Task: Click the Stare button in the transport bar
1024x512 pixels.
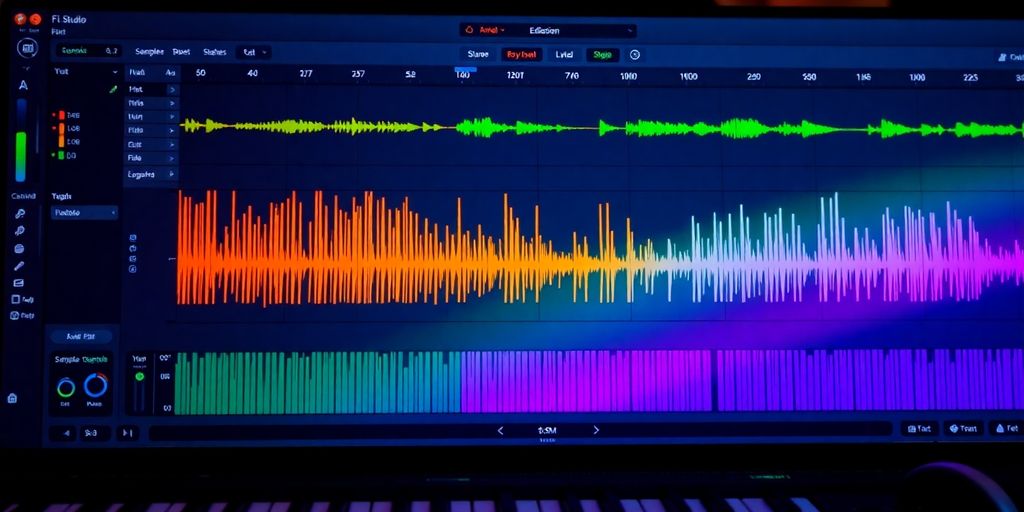Action: coord(478,55)
